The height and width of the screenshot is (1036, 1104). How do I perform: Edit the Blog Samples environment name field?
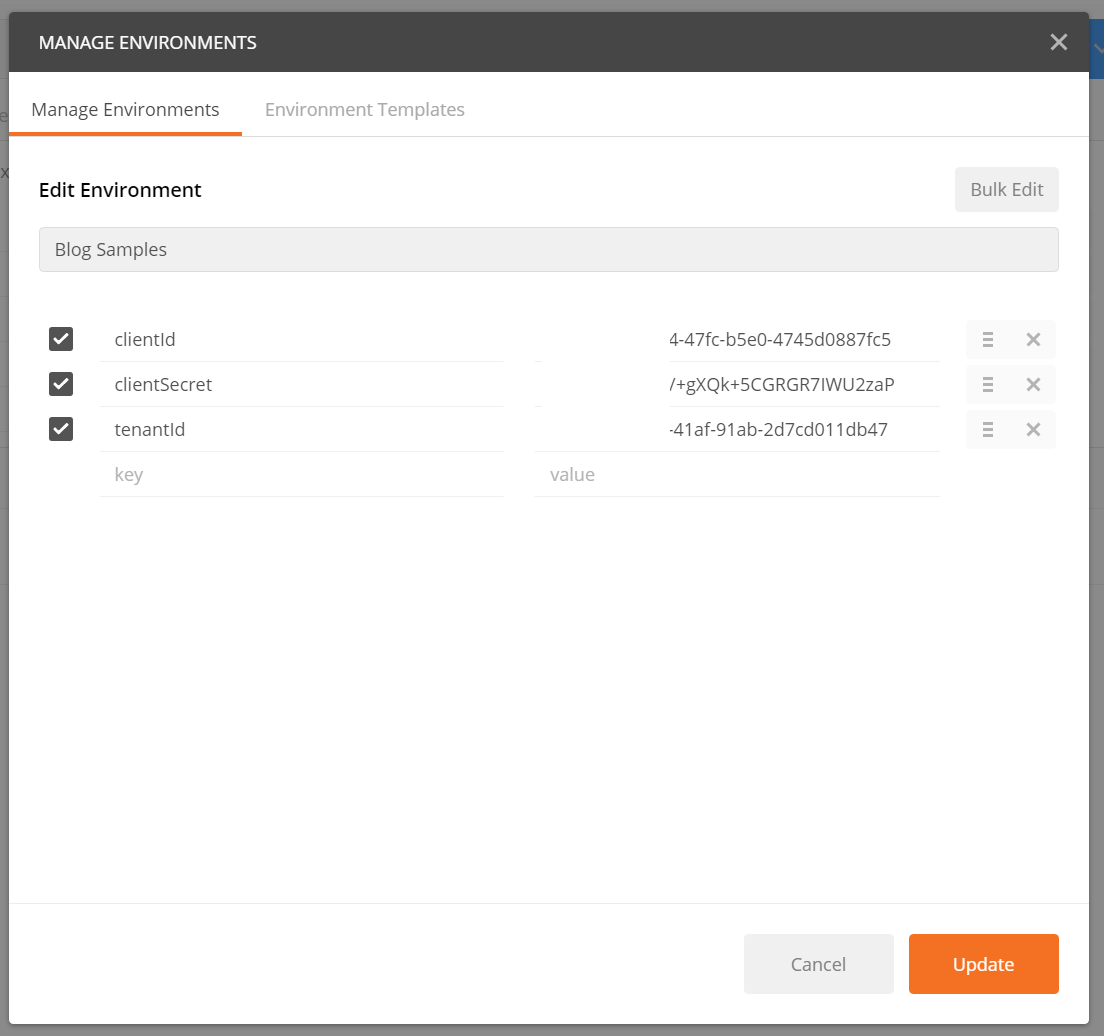click(x=548, y=250)
